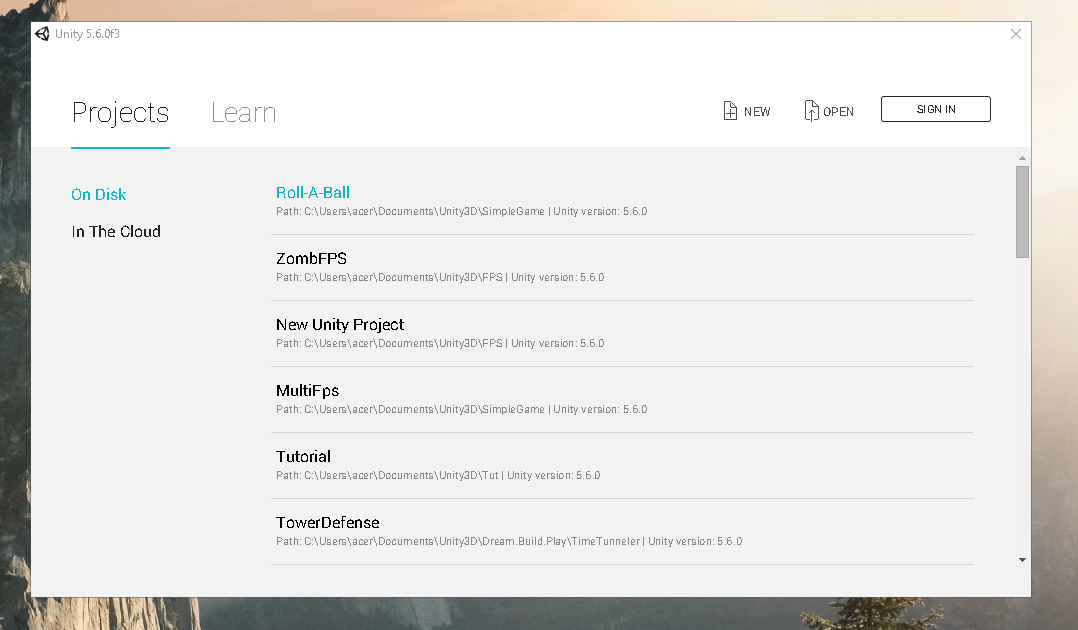Click the TowerDefense path with TimeTunneler

[509, 541]
